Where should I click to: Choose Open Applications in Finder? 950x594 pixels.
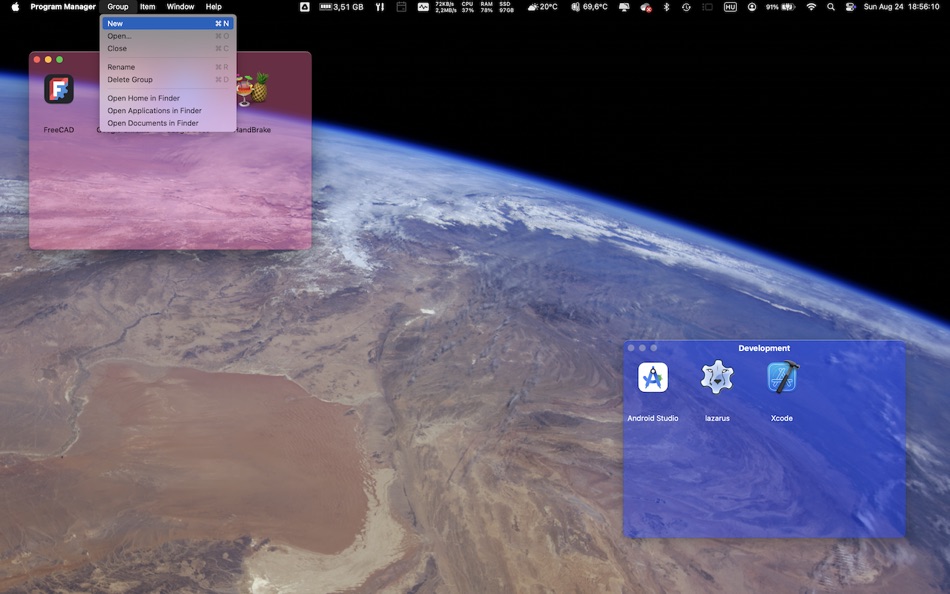pos(168,110)
